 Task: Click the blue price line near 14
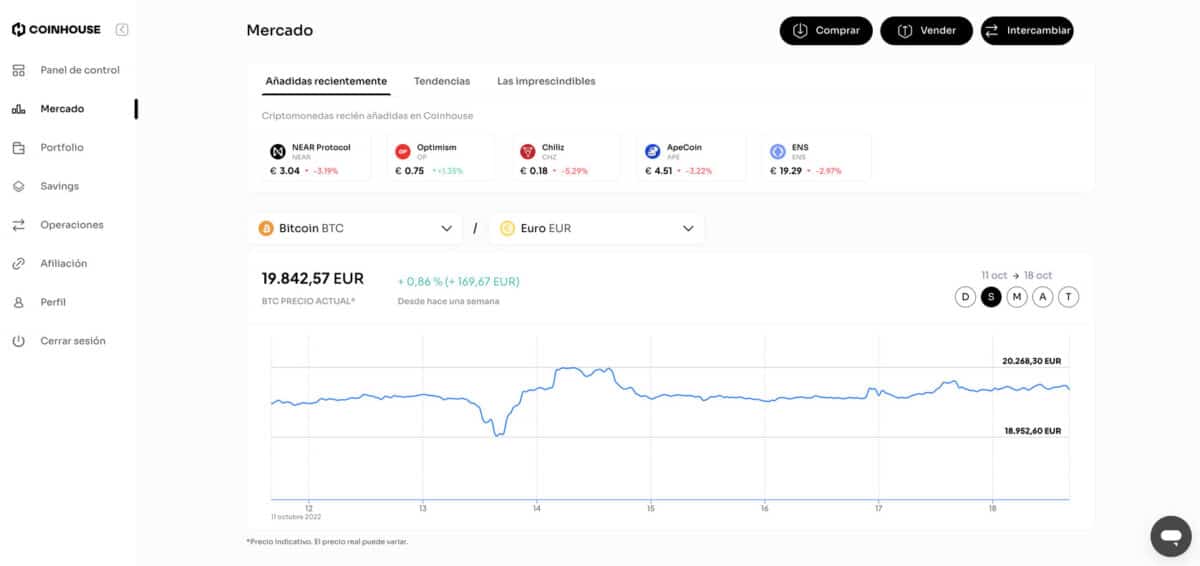tap(537, 389)
